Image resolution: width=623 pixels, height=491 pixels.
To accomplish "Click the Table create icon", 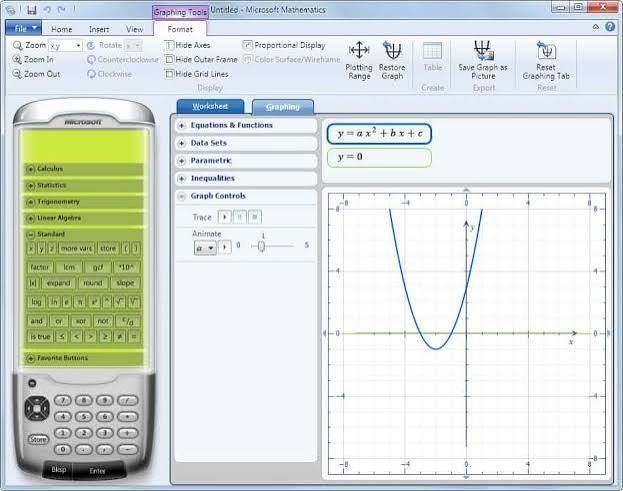I will (432, 51).
